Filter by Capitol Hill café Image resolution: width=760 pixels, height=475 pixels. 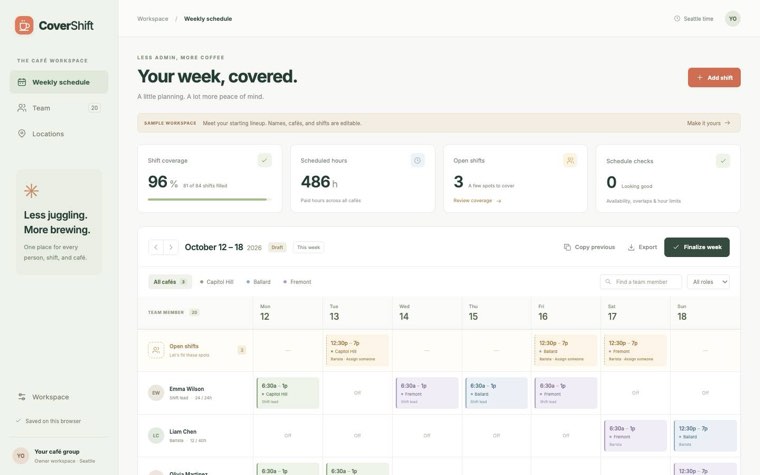217,282
